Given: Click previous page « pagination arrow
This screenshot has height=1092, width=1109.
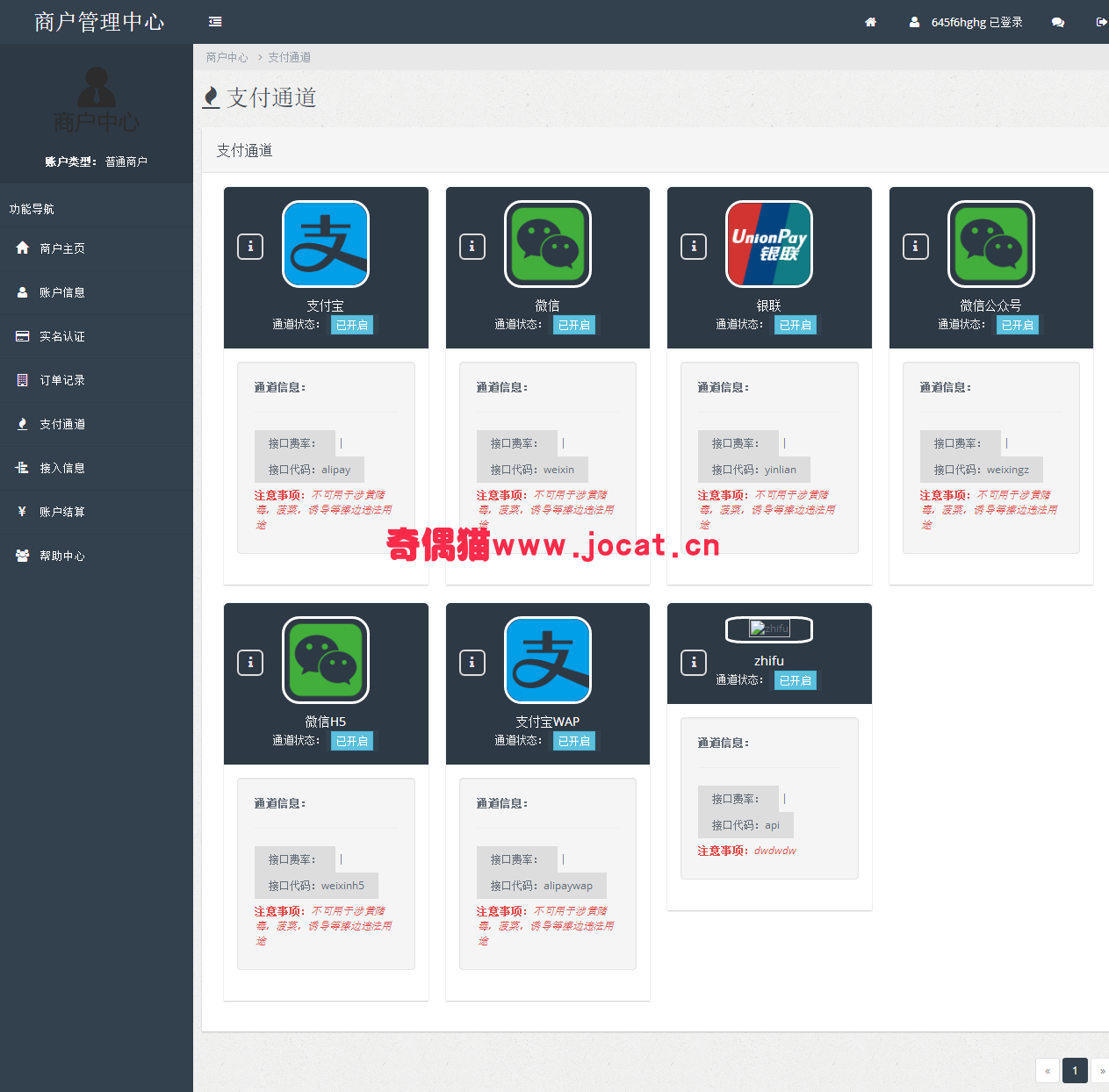Looking at the screenshot, I should pos(1048,1071).
